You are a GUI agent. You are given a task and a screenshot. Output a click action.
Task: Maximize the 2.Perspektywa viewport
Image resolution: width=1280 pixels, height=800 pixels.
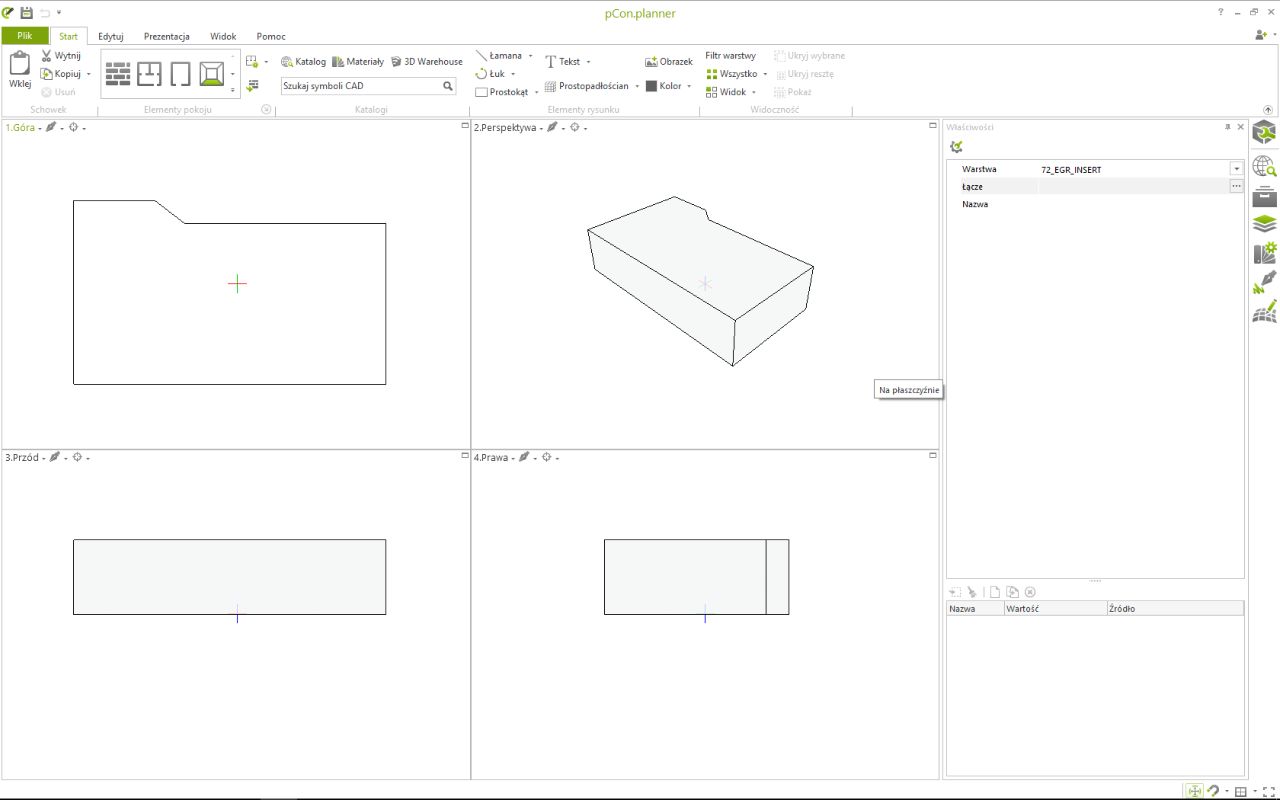click(x=933, y=126)
